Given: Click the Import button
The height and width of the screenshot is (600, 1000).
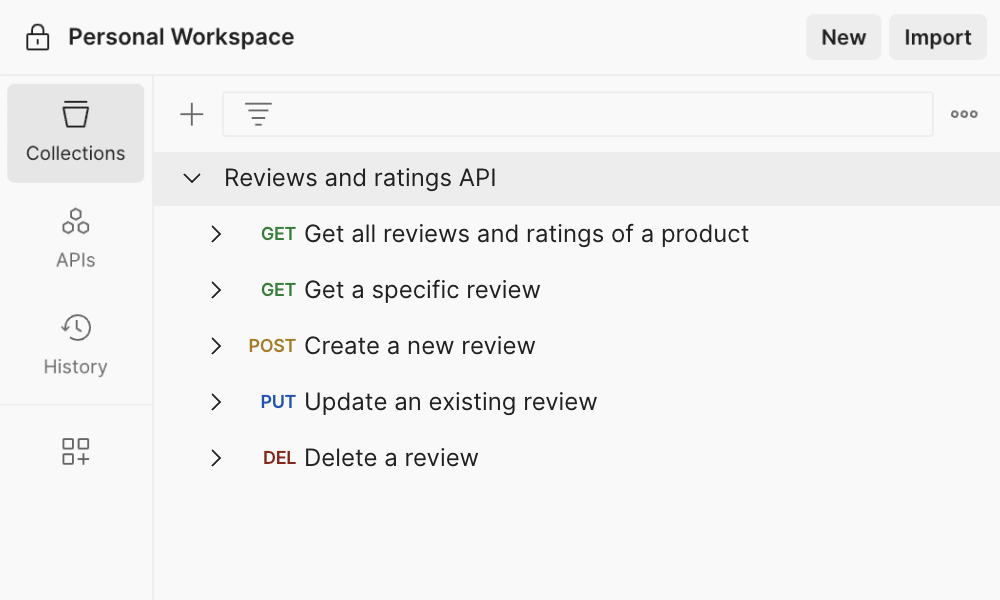Looking at the screenshot, I should click(x=937, y=38).
